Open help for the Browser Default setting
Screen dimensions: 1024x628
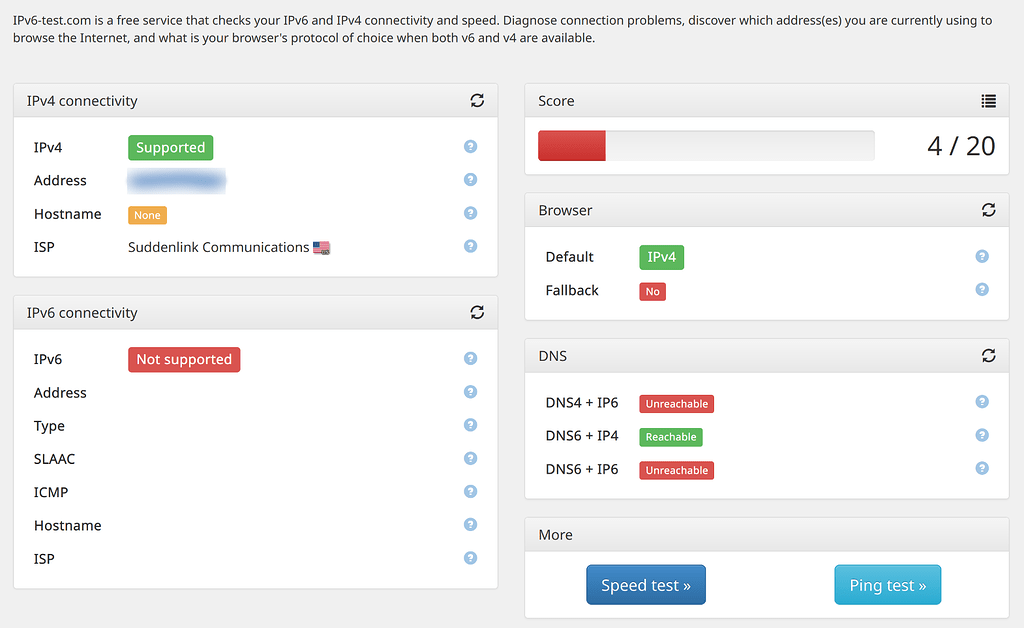coord(981,256)
